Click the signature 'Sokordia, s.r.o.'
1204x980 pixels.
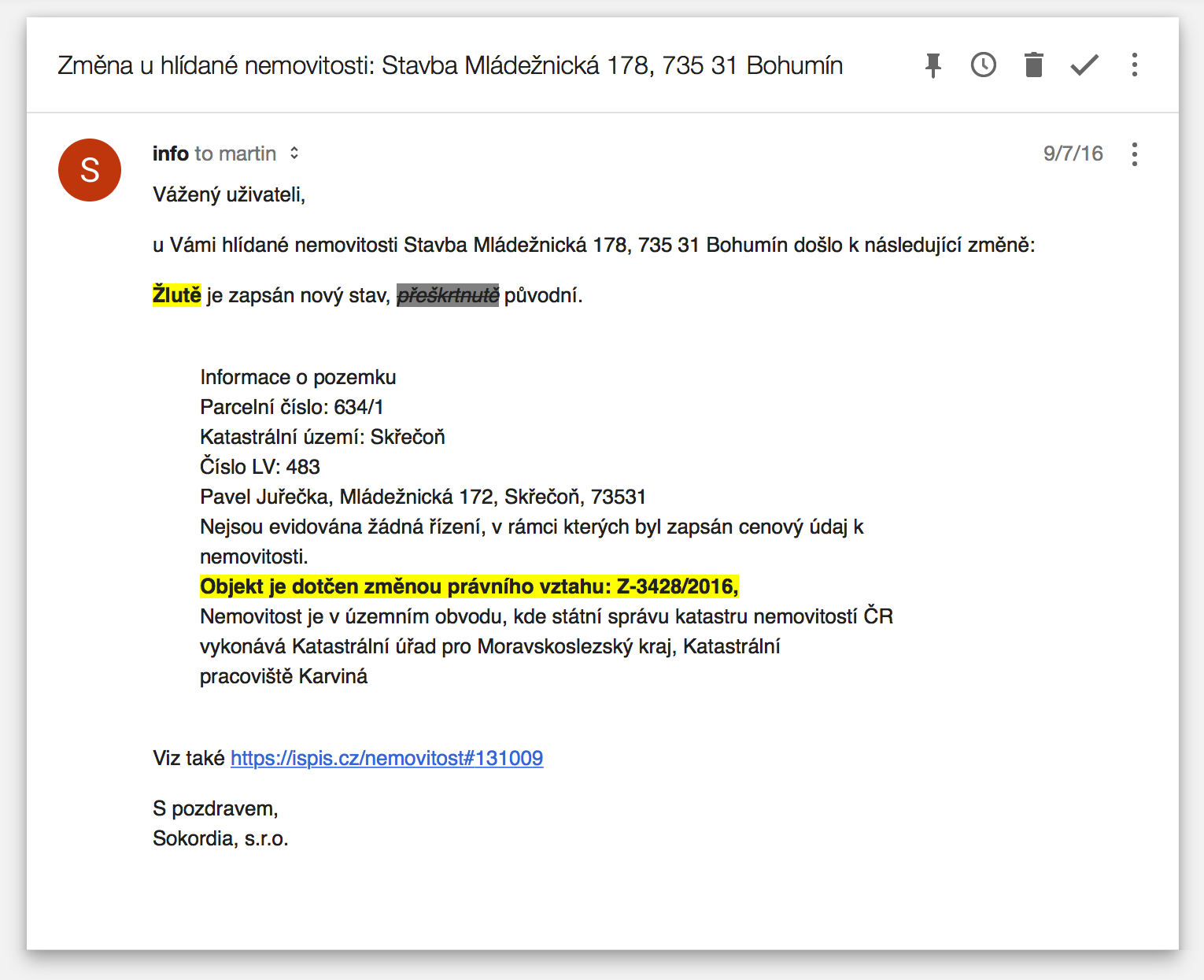(x=220, y=838)
